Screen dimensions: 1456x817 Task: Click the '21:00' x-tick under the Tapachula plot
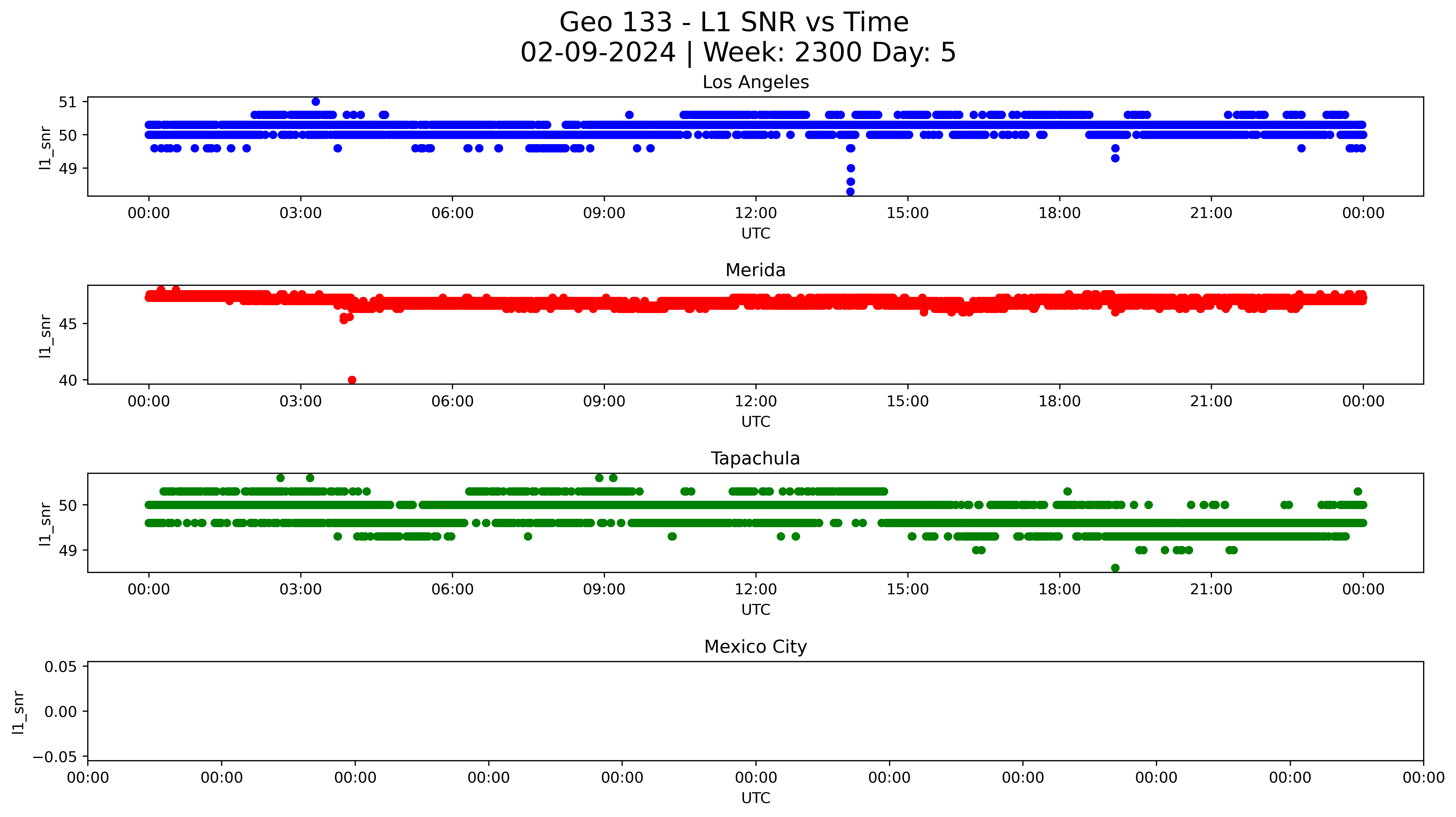tap(1211, 590)
